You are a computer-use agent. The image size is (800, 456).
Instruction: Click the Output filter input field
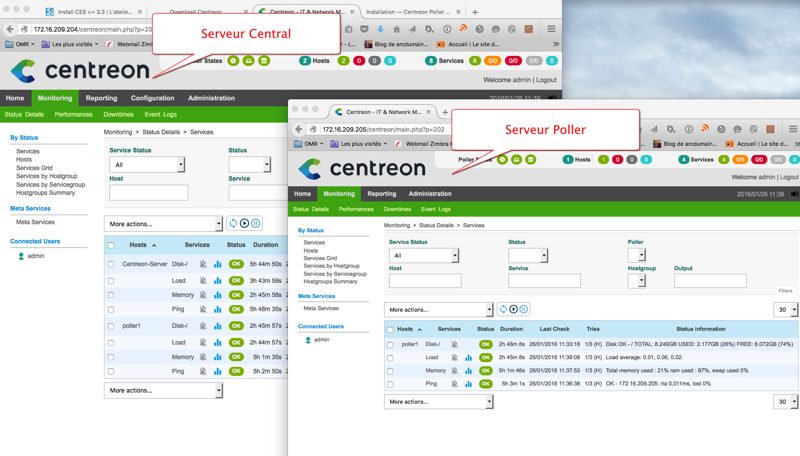coord(709,281)
